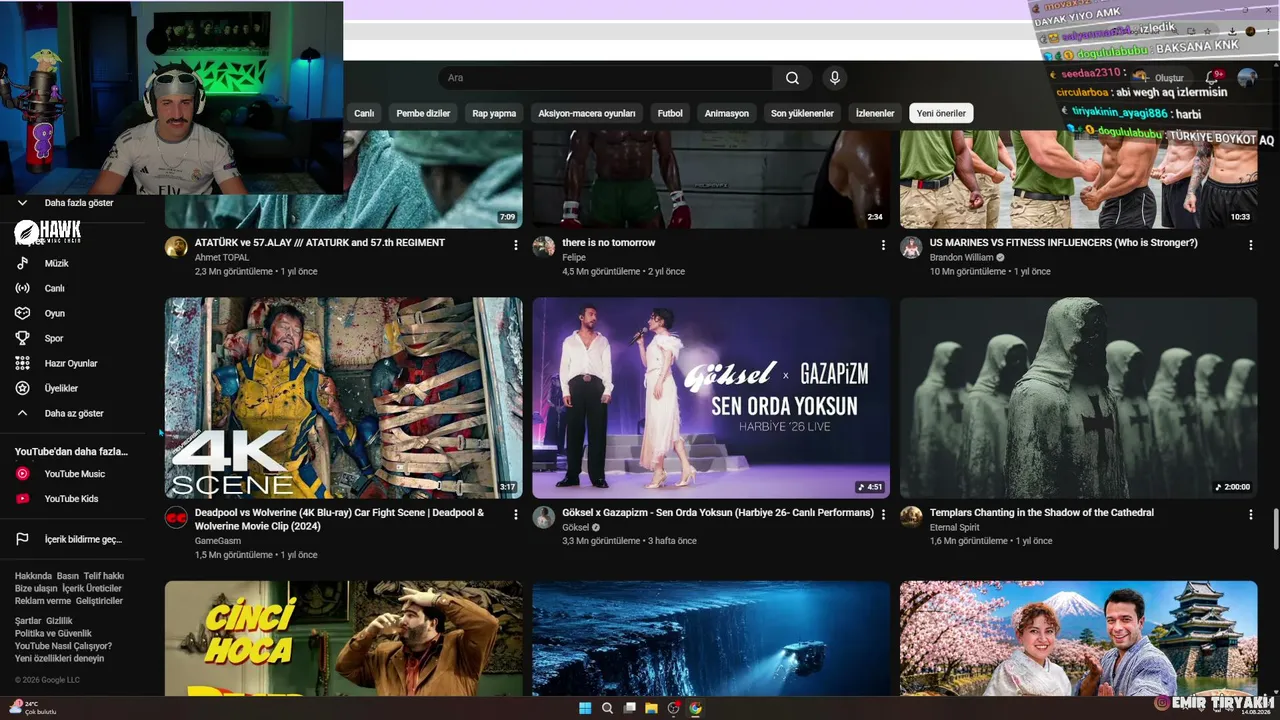Click the page vertical scrollbar thumb

(1275, 528)
